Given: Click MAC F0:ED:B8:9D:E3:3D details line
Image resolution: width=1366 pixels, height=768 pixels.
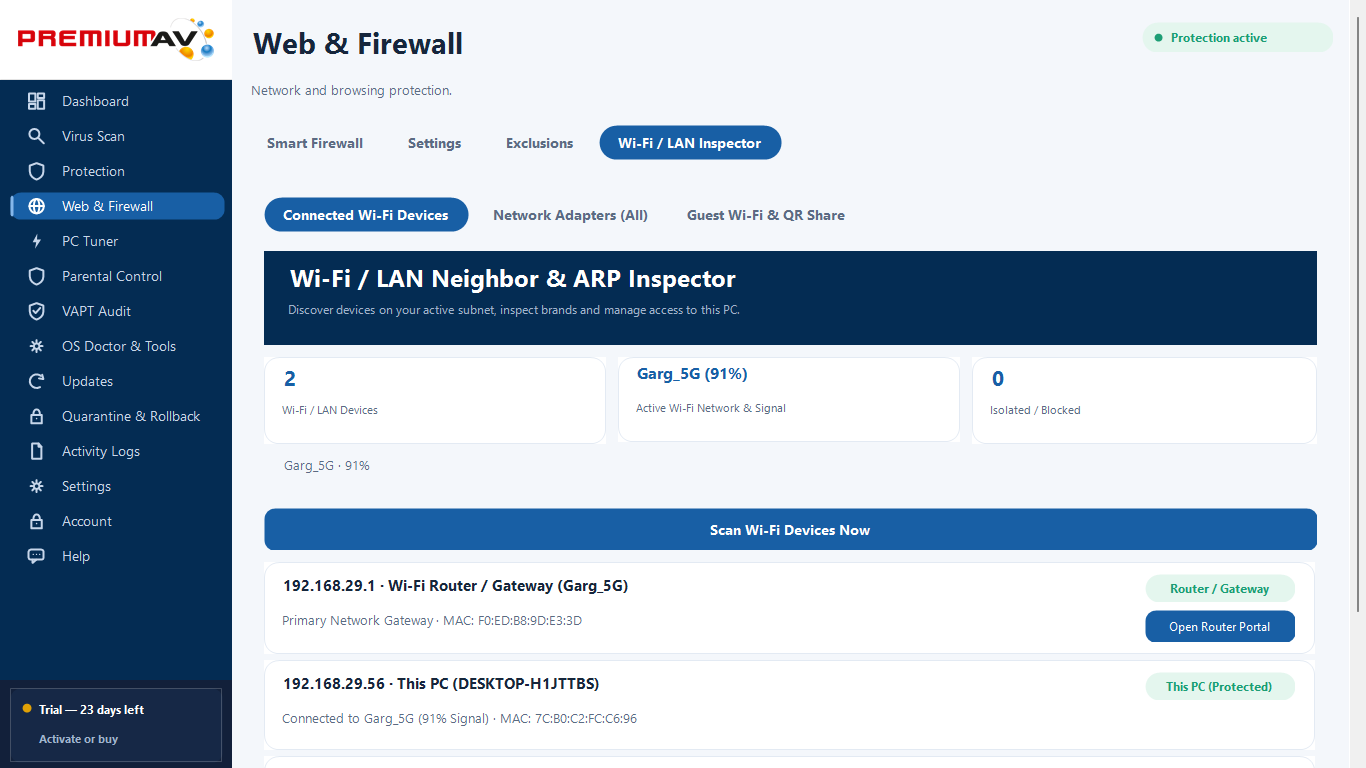Looking at the screenshot, I should [x=432, y=621].
